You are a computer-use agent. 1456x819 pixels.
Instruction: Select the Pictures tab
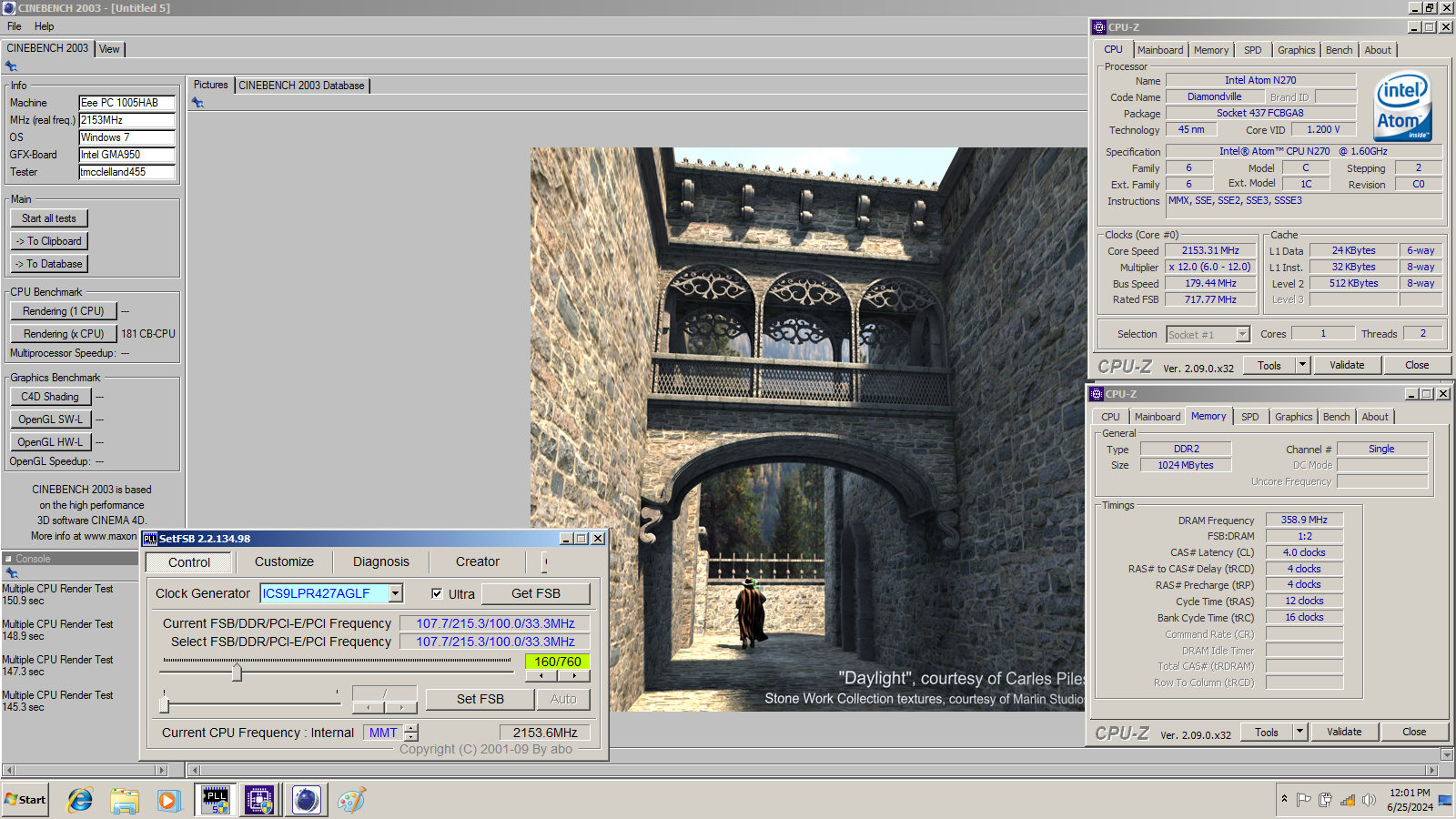tap(211, 85)
